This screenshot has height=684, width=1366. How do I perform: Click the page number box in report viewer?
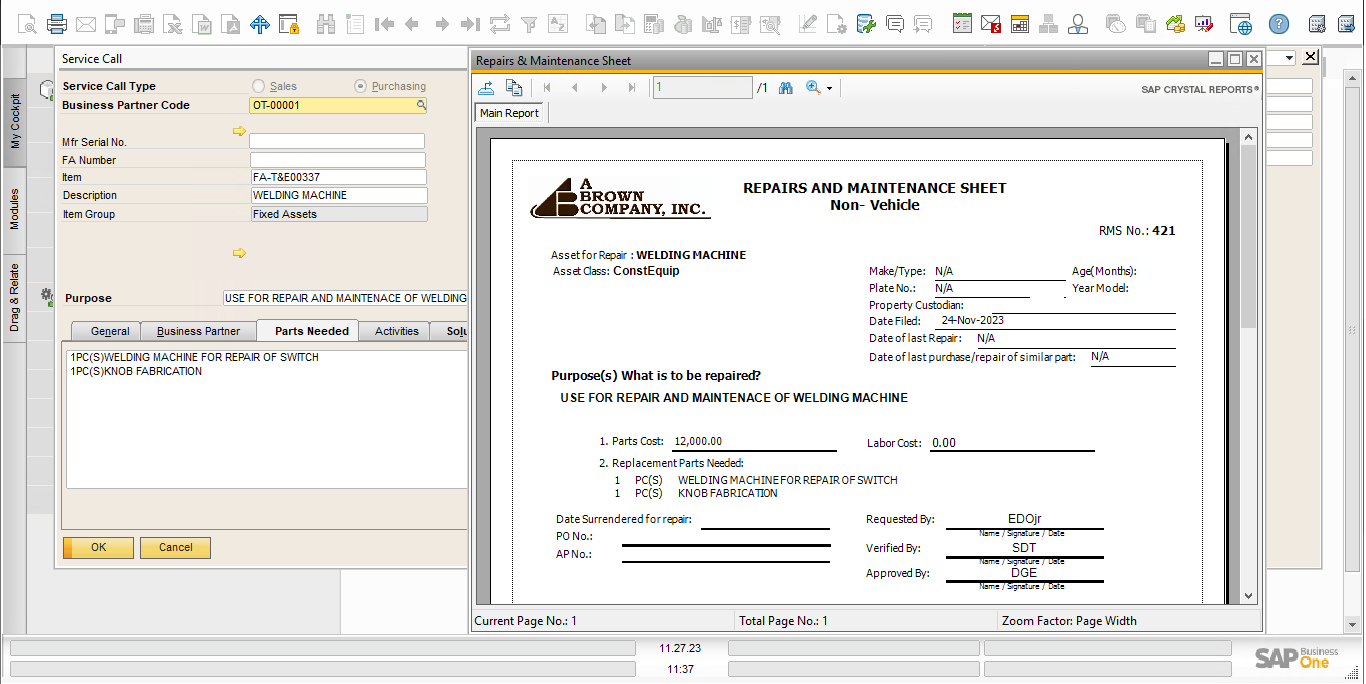702,88
